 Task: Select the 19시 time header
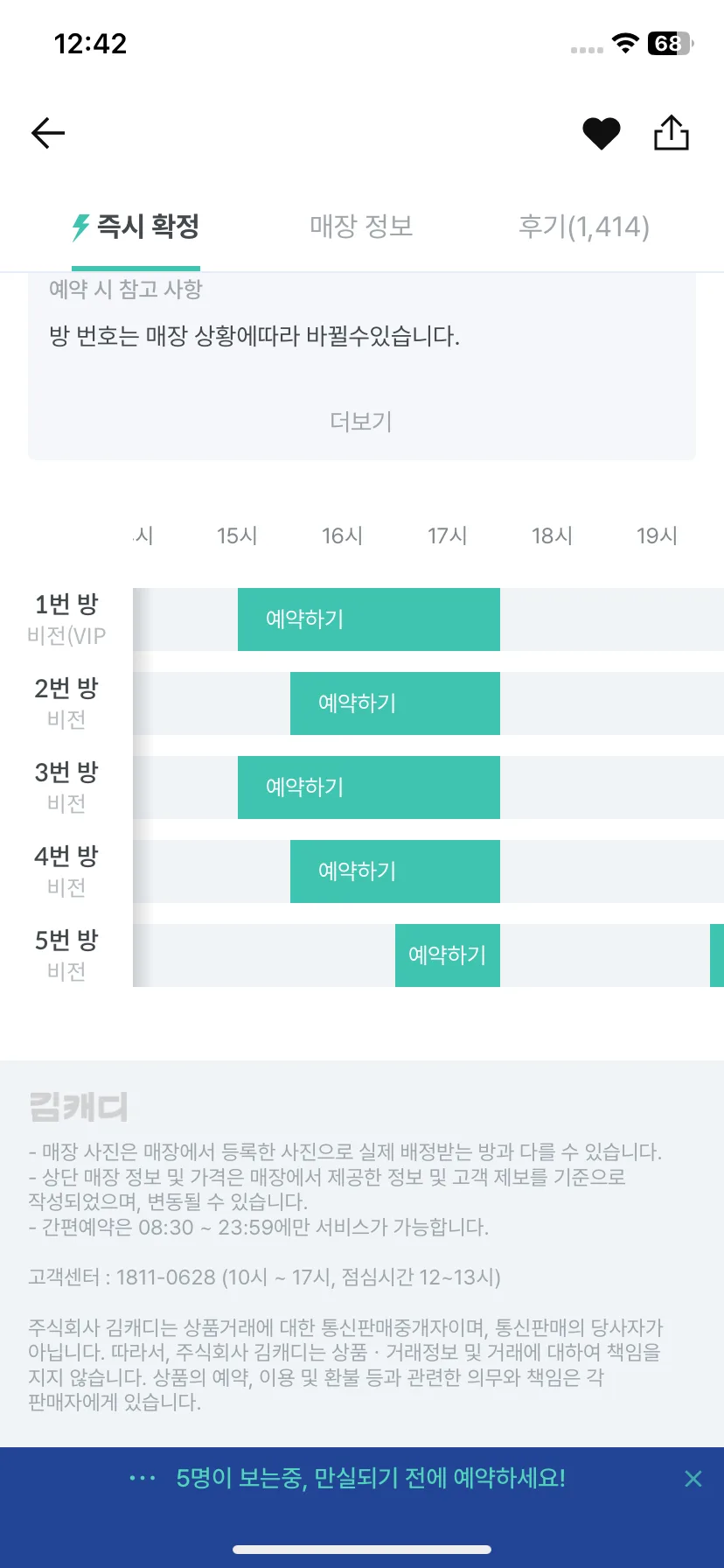658,535
